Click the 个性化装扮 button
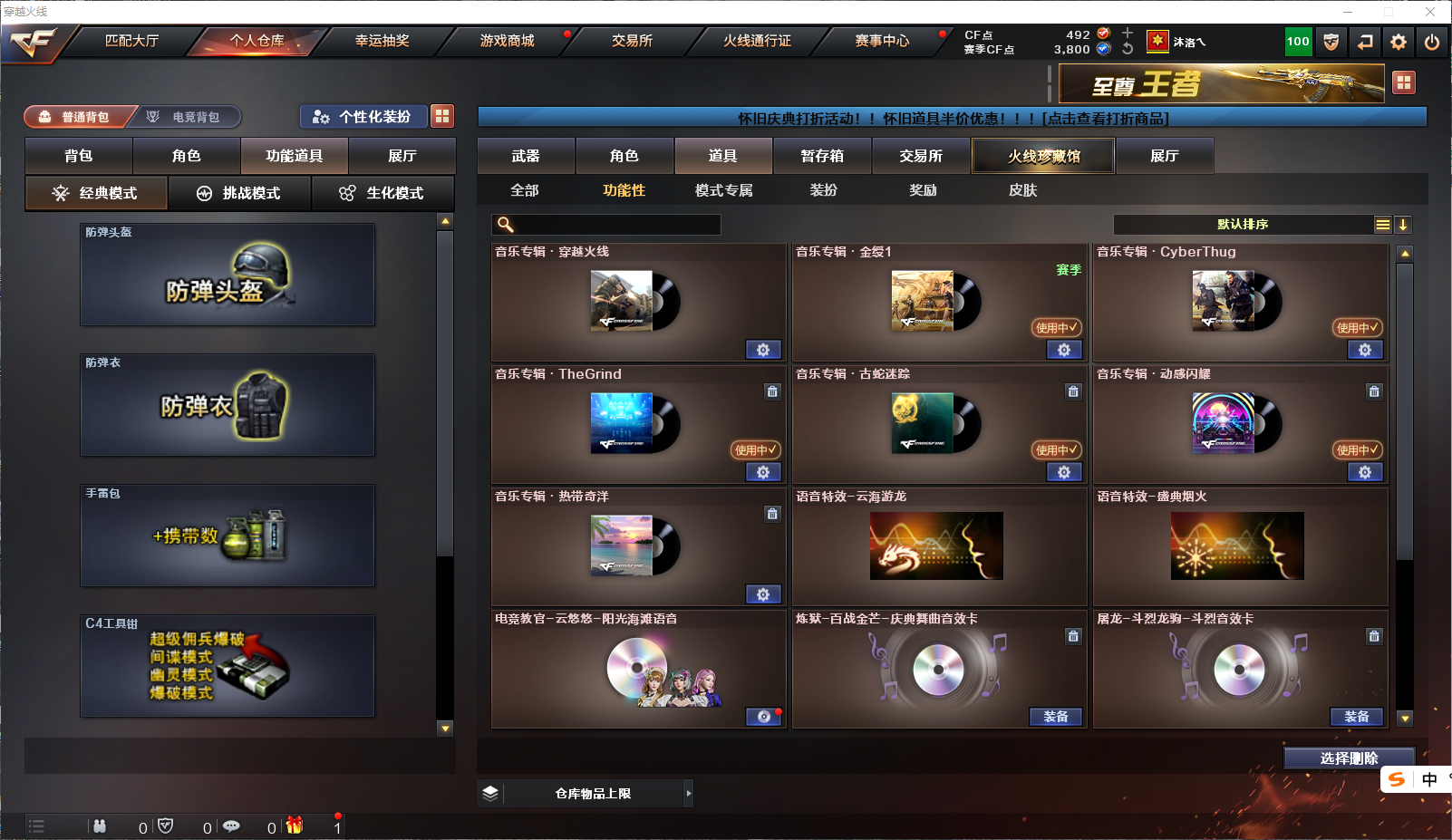Viewport: 1452px width, 840px height. pyautogui.click(x=363, y=117)
